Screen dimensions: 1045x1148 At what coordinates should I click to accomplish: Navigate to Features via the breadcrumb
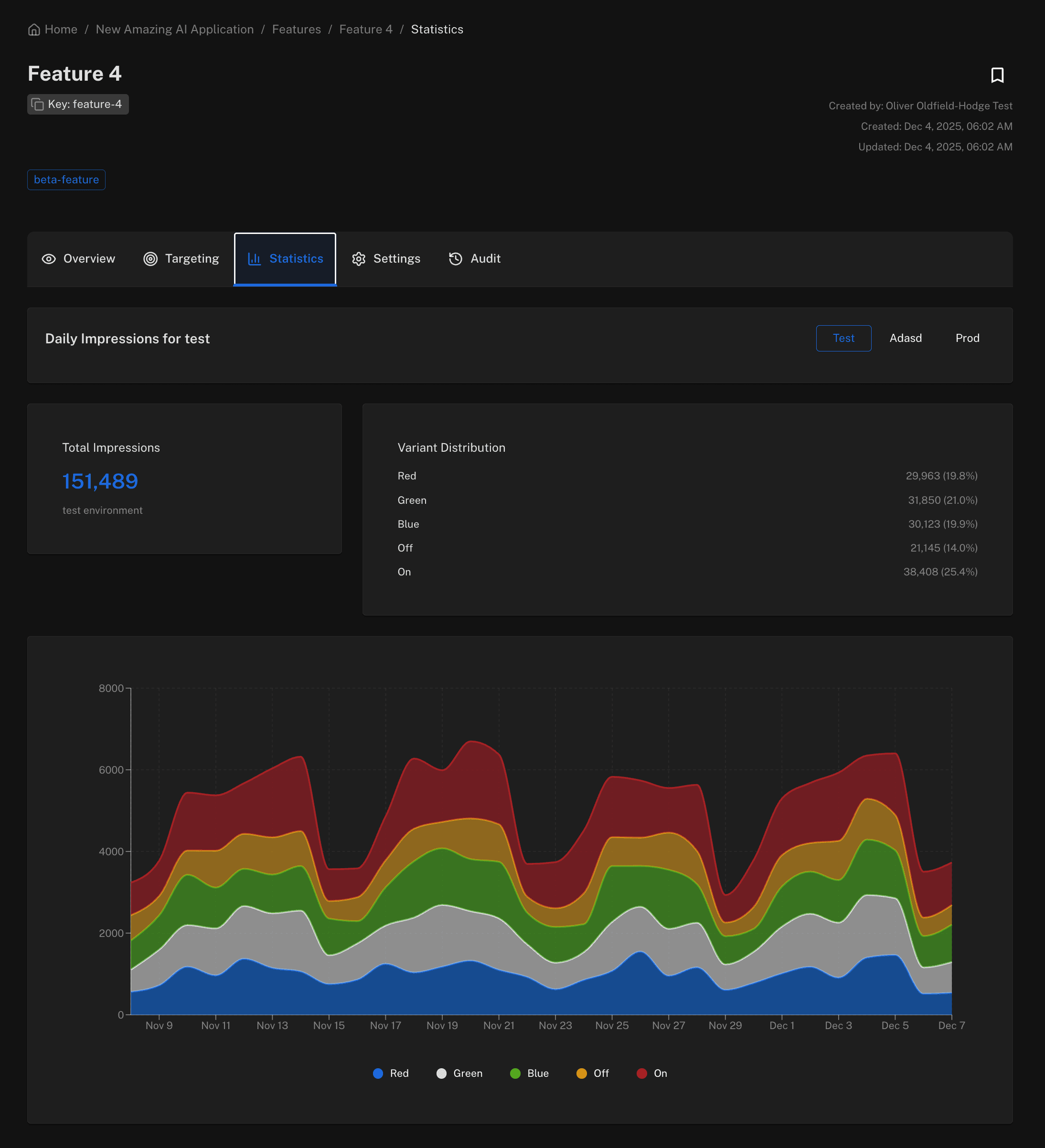296,29
